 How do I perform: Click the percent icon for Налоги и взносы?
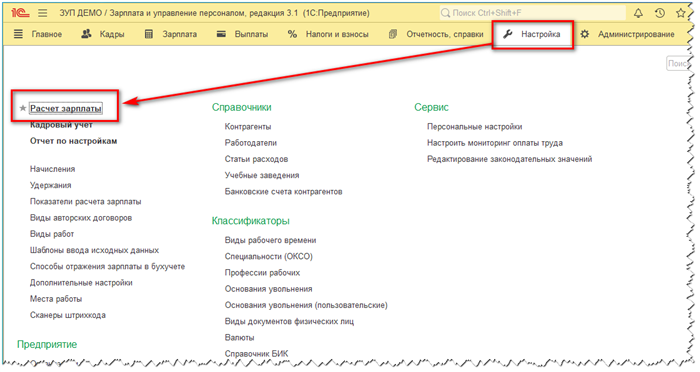coord(292,34)
